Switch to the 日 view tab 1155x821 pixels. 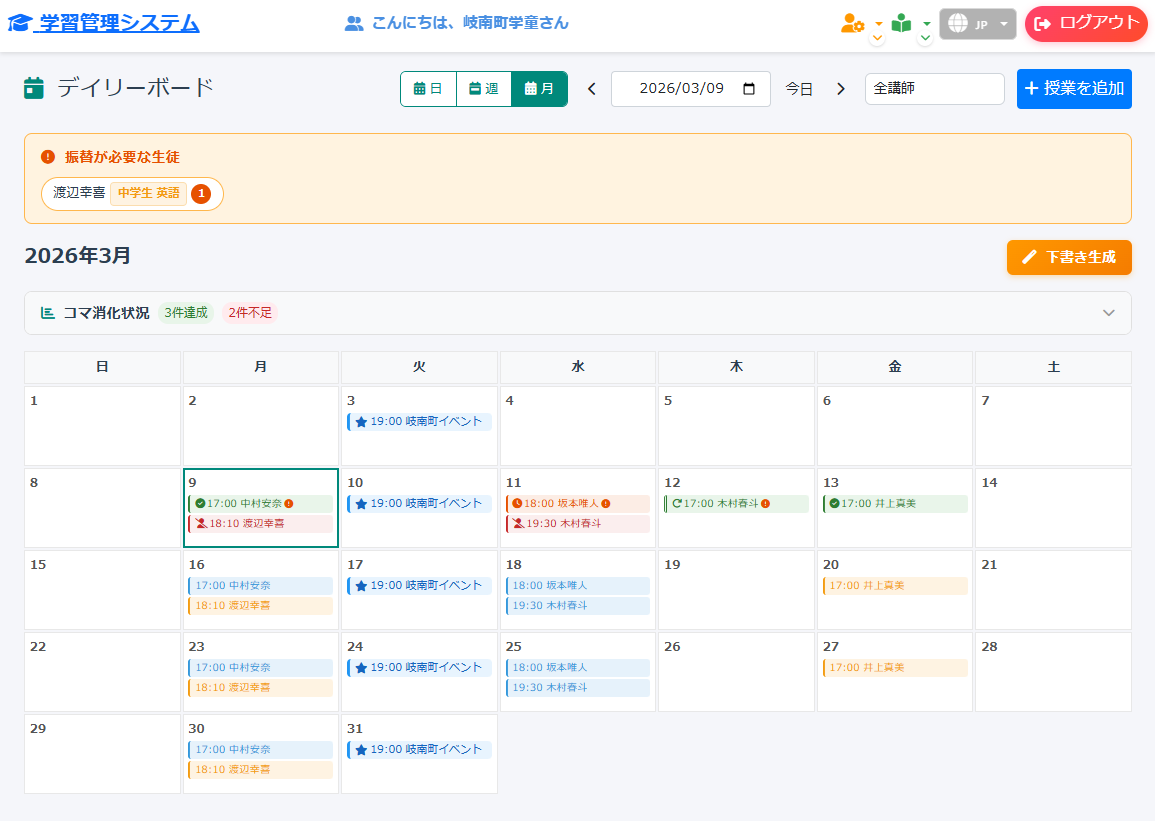(428, 89)
